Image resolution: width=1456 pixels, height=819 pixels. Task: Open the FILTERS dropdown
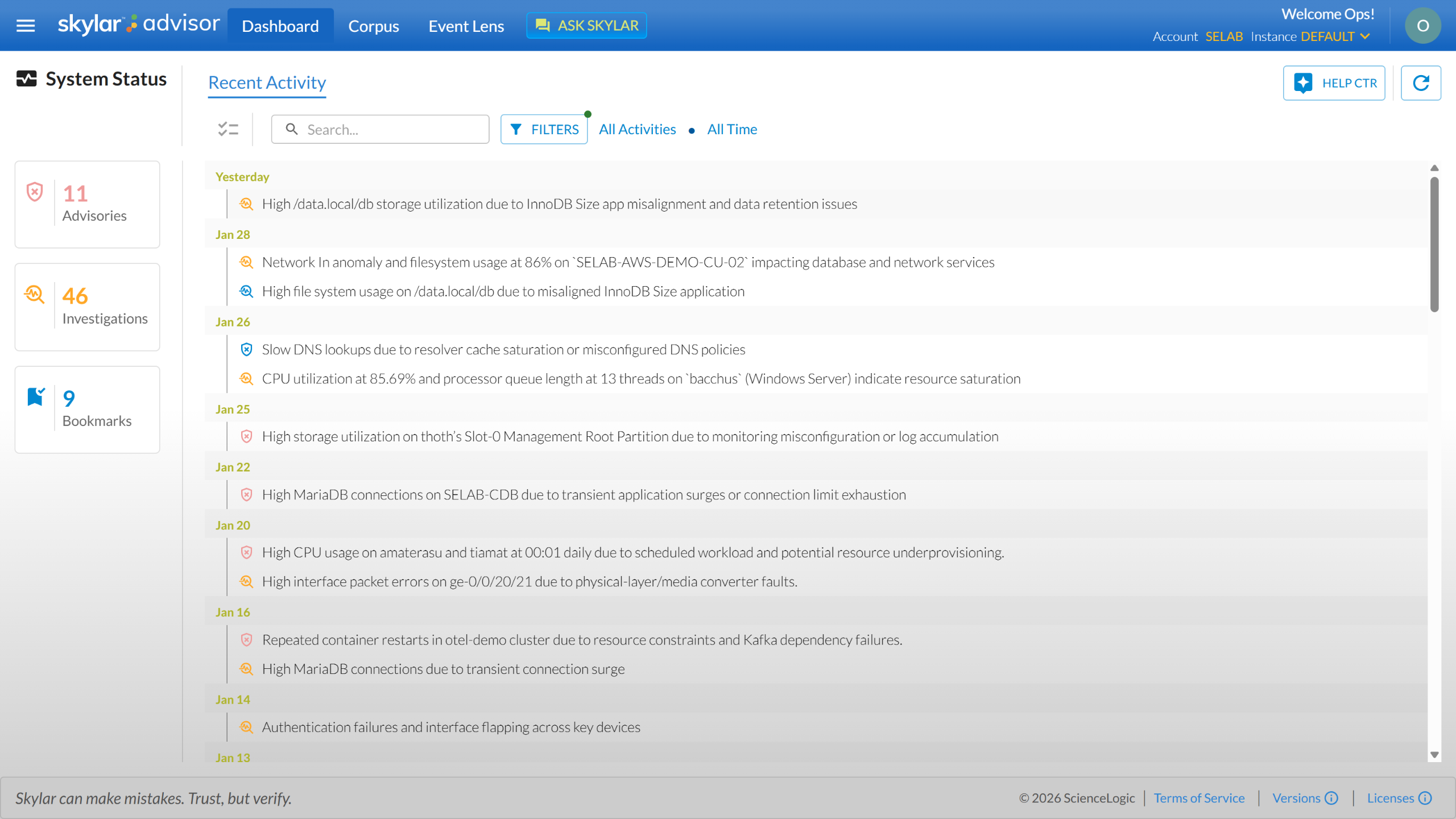click(544, 129)
